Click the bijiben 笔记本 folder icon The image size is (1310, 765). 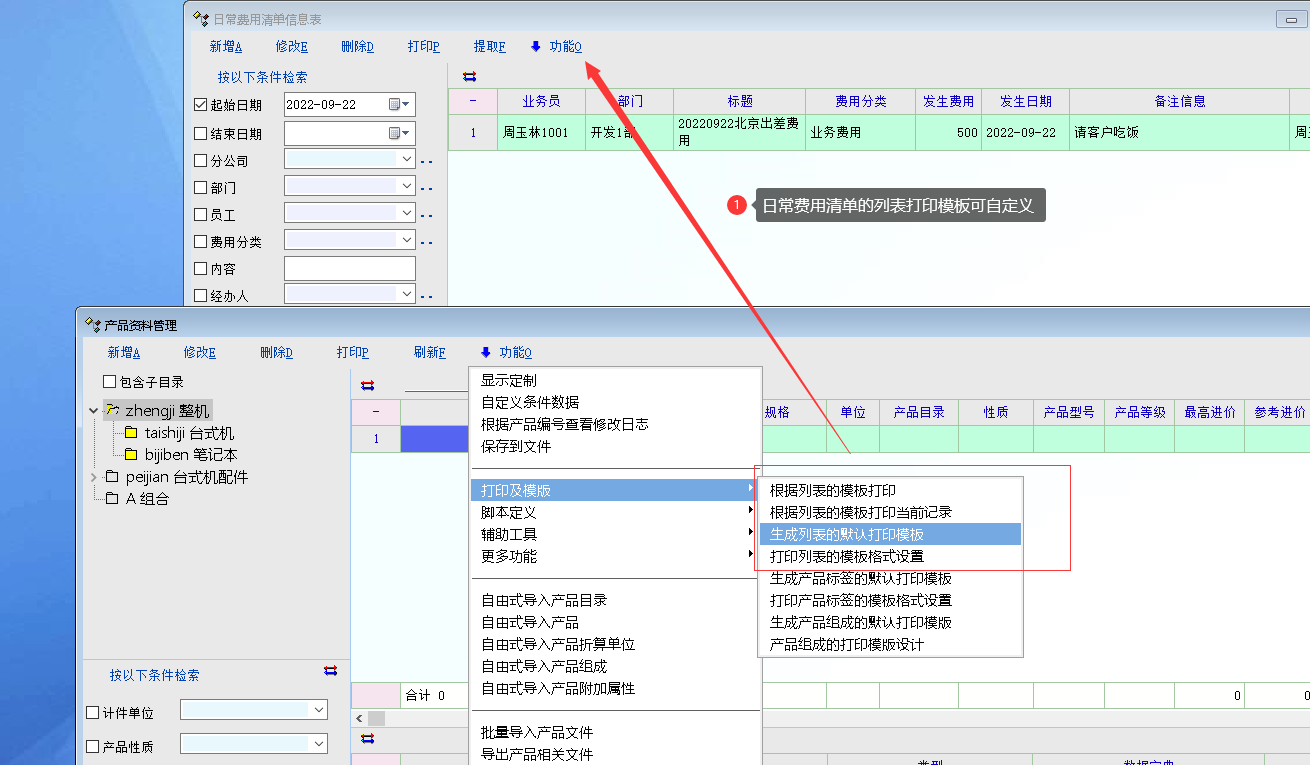tap(131, 455)
